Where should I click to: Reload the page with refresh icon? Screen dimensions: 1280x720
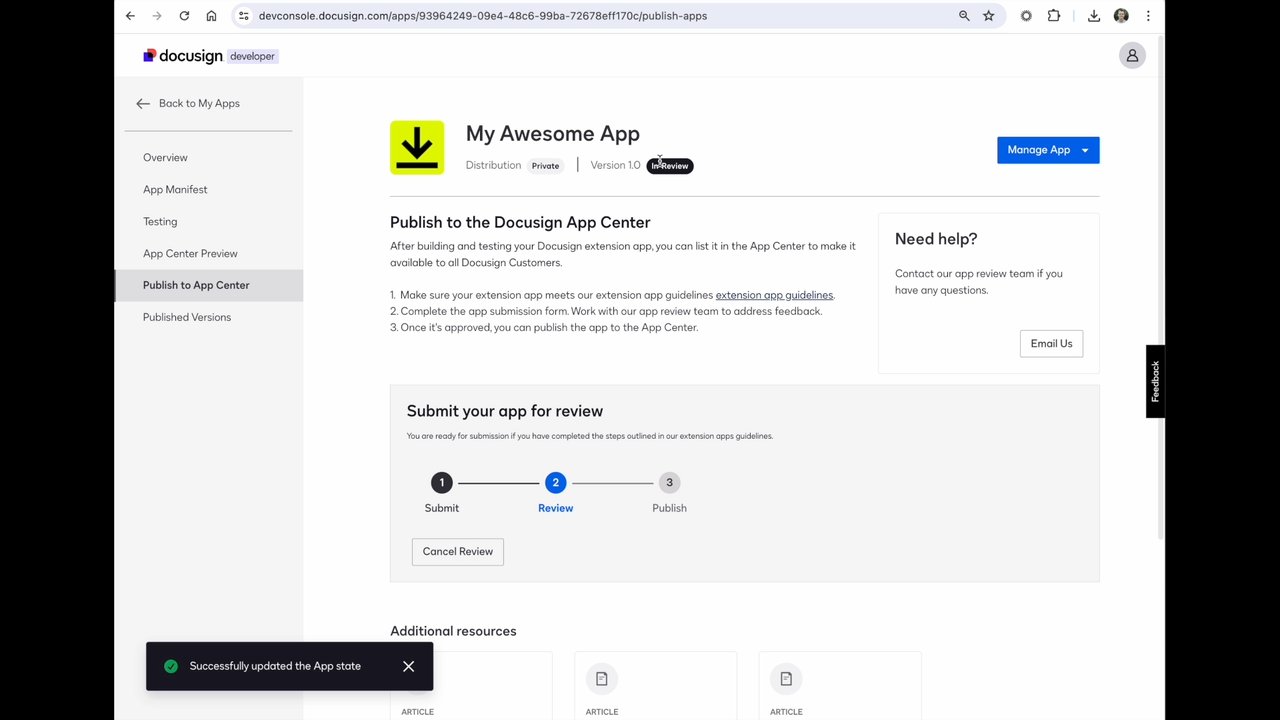pos(184,16)
